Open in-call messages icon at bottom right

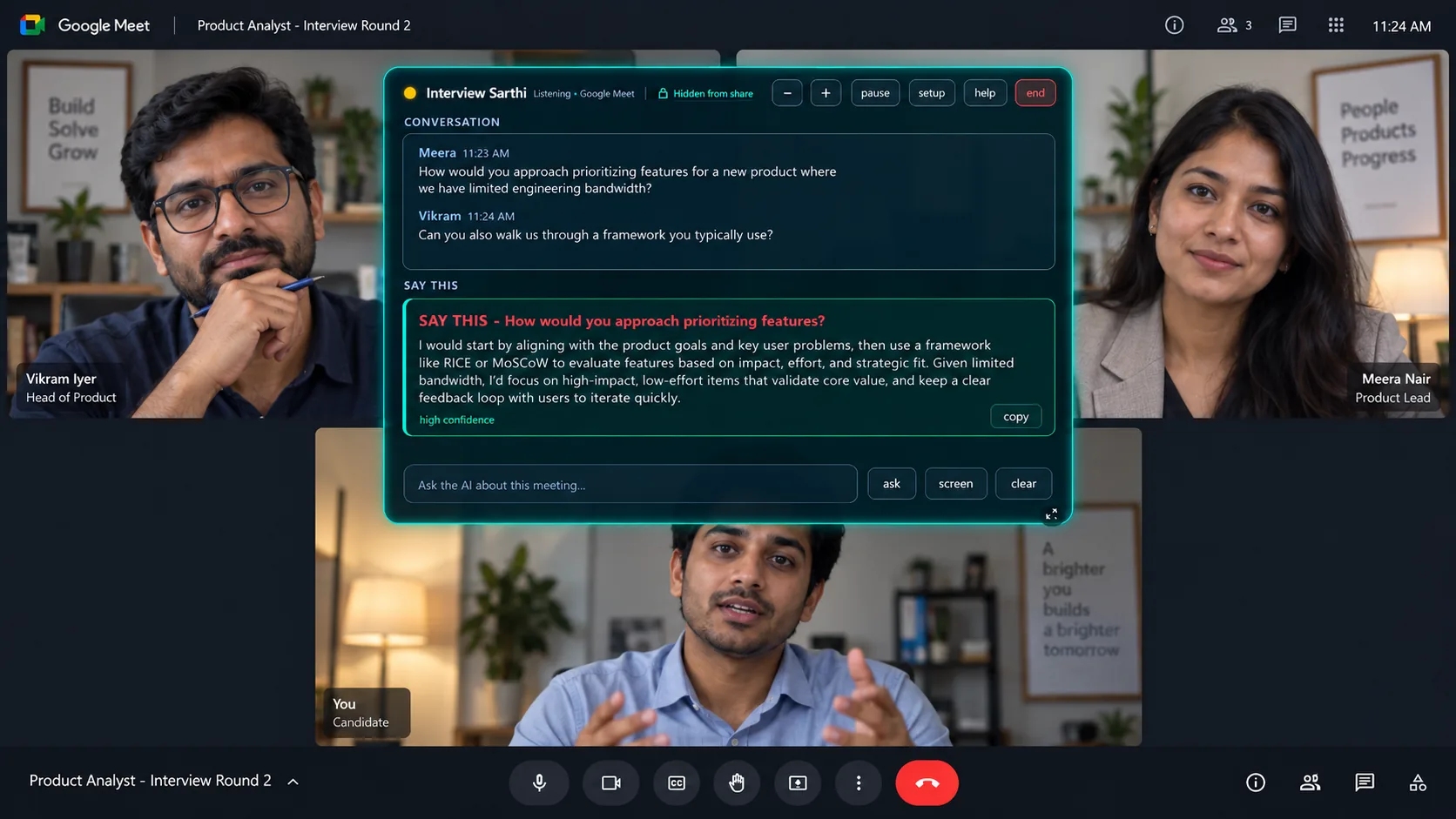[x=1365, y=782]
